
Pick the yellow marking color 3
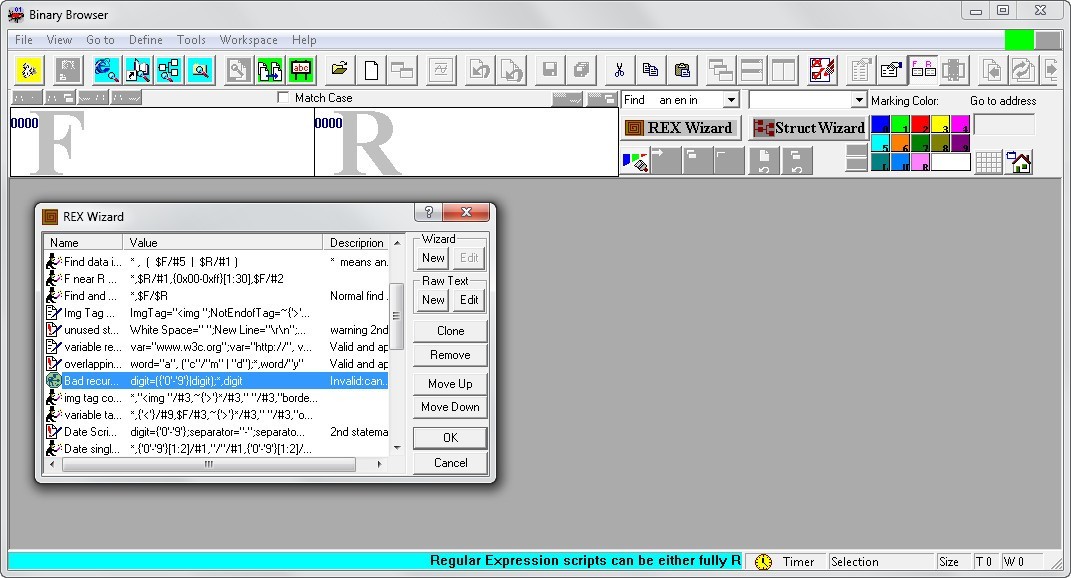[x=941, y=124]
